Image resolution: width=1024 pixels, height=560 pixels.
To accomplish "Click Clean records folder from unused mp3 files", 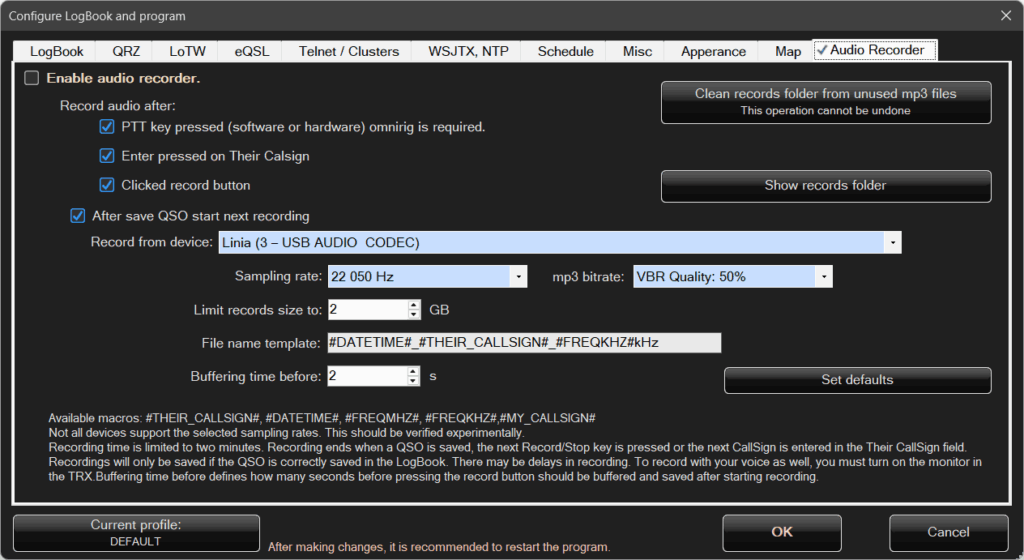I will pyautogui.click(x=825, y=102).
